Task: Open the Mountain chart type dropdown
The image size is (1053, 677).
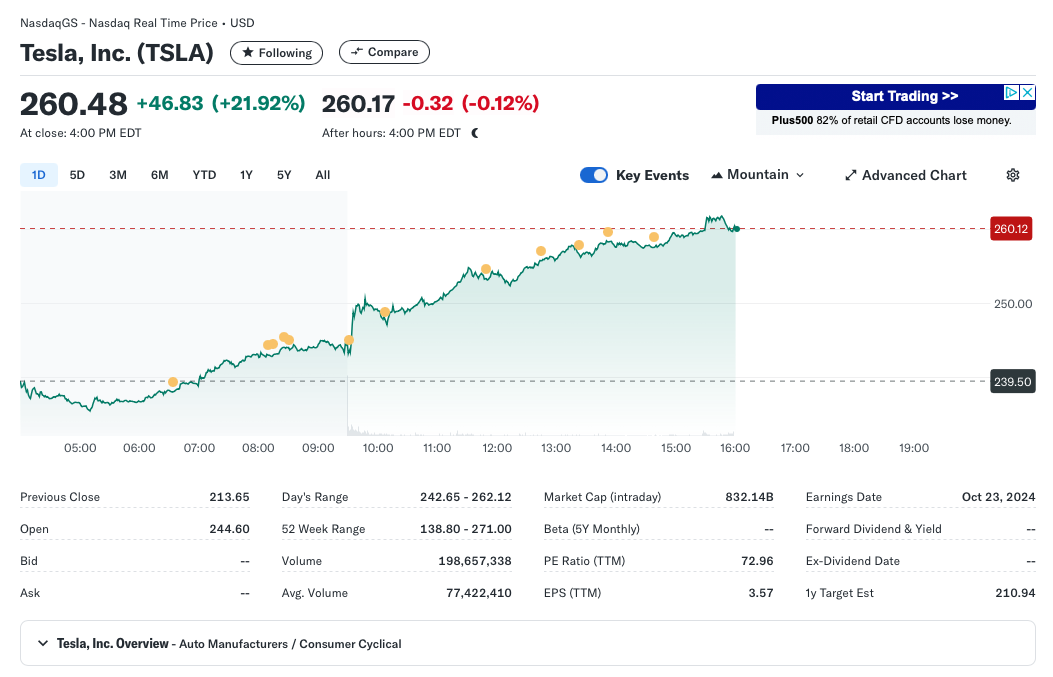Action: coord(758,175)
